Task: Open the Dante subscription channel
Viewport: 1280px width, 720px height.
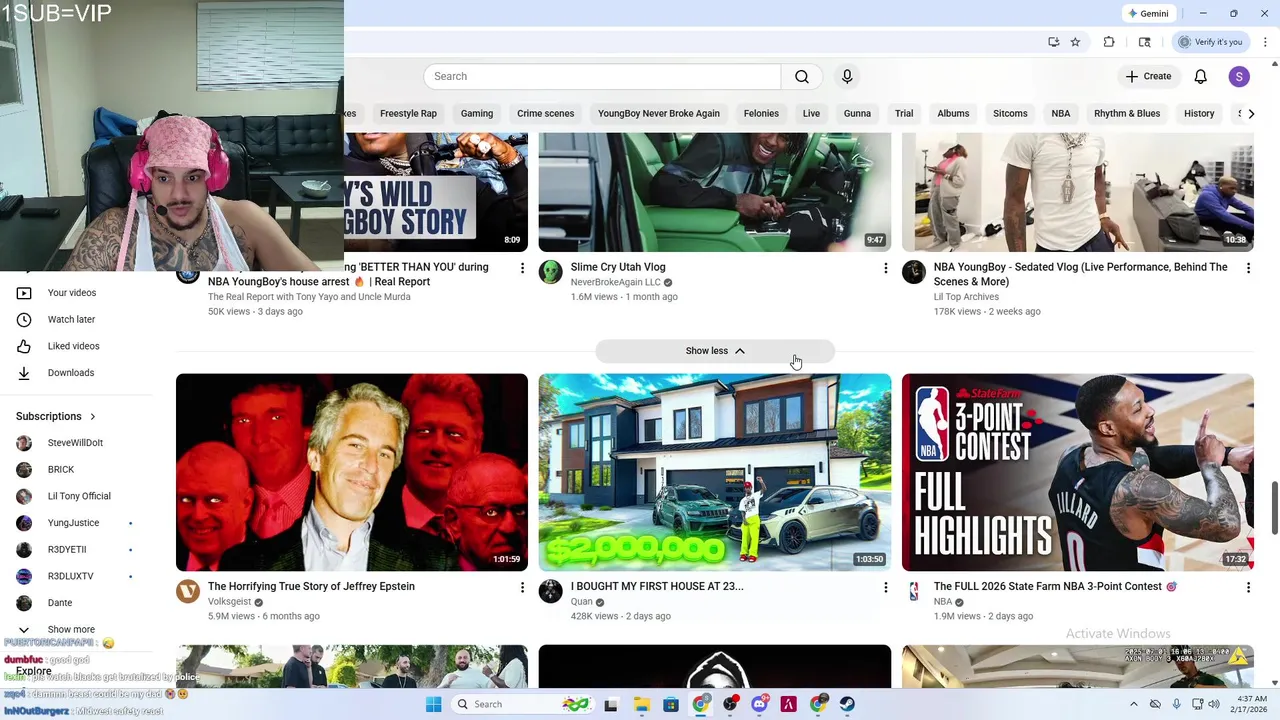Action: (60, 603)
